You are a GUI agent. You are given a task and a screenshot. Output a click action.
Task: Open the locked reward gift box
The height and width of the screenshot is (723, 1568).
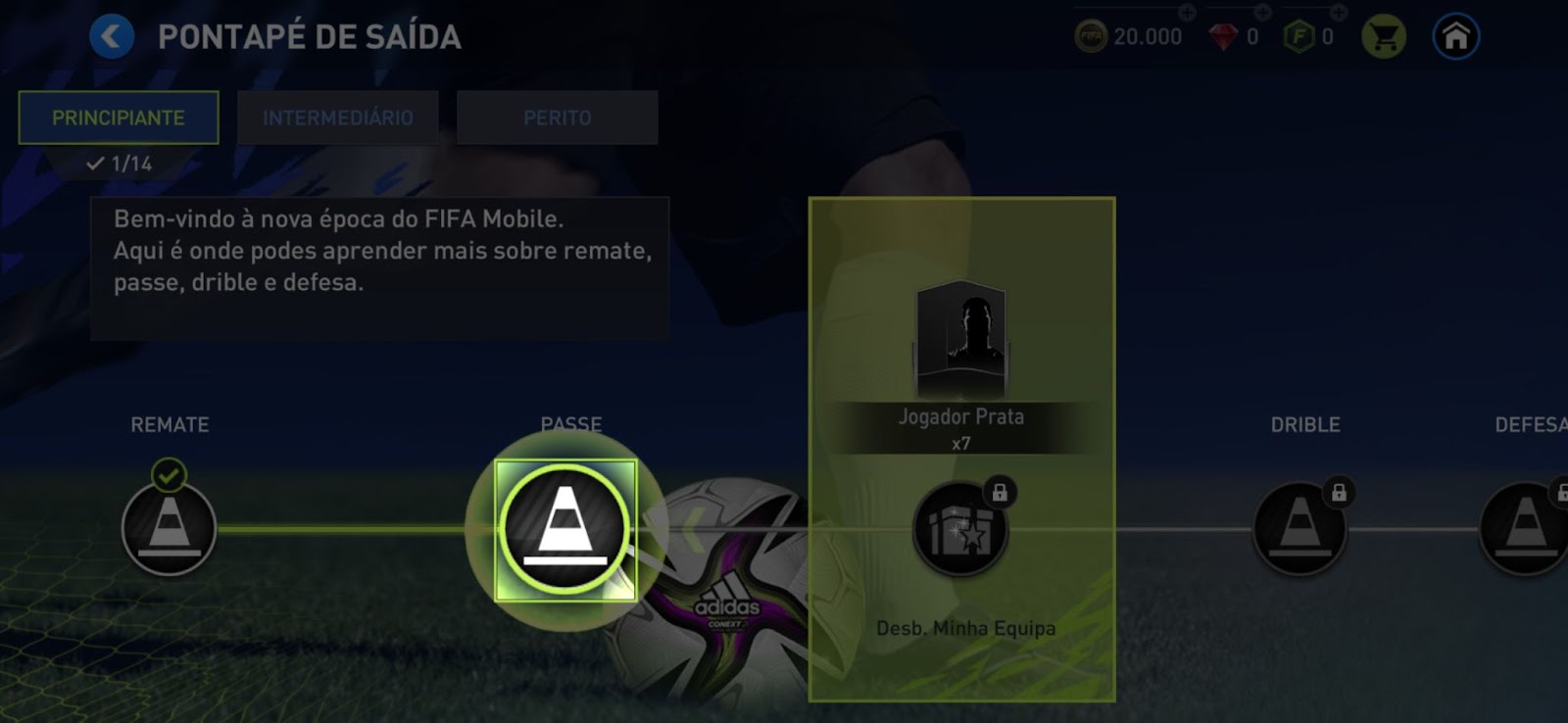(x=960, y=529)
